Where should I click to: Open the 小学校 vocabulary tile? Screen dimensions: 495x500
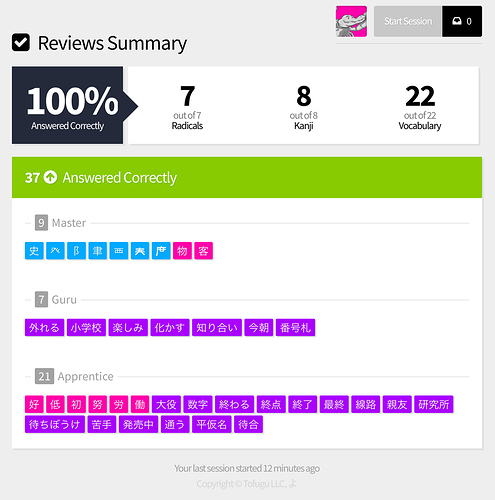pyautogui.click(x=86, y=328)
